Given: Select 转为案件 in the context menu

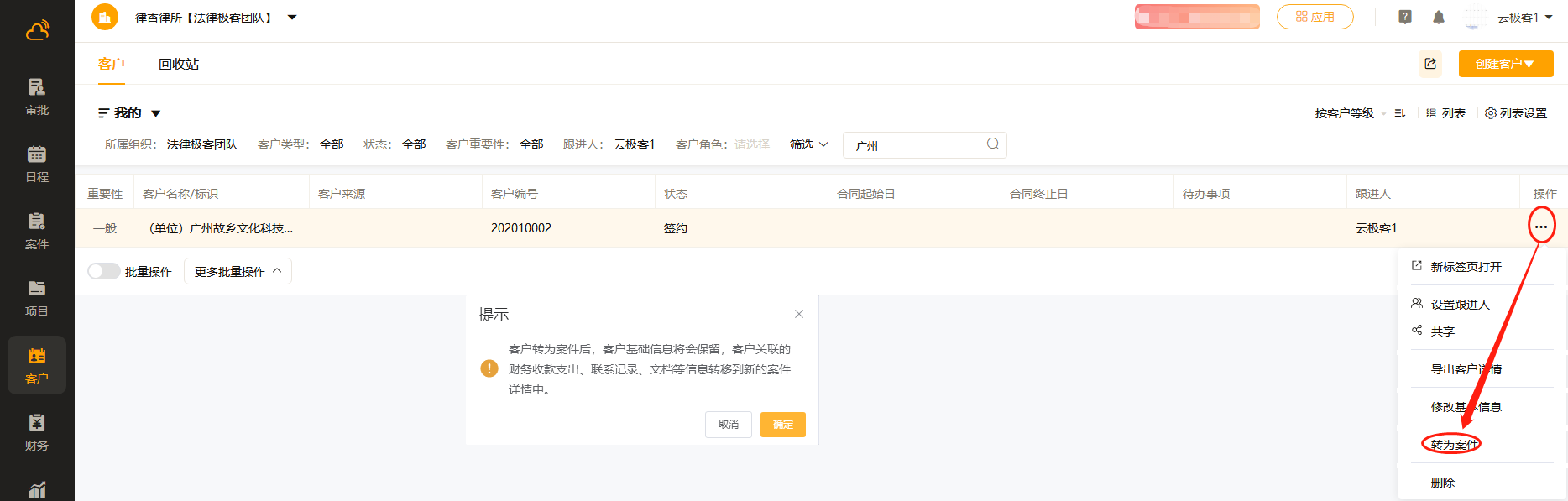Looking at the screenshot, I should click(x=1454, y=445).
